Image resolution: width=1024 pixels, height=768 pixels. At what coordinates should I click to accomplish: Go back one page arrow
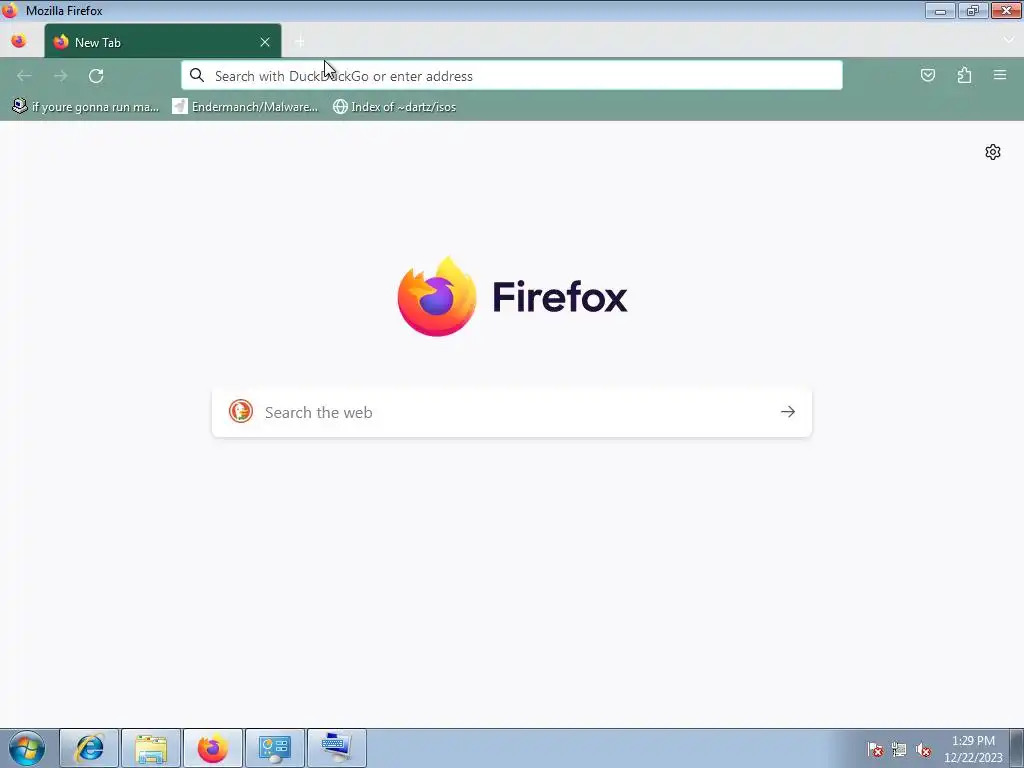[x=24, y=76]
